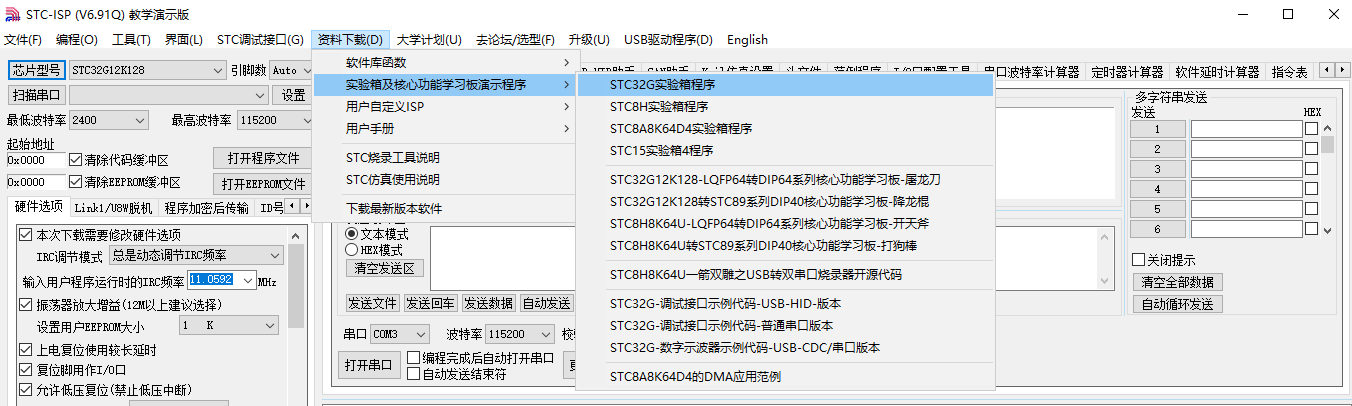This screenshot has height=406, width=1352.
Task: Click 扫描串口 button
Action: click(37, 95)
